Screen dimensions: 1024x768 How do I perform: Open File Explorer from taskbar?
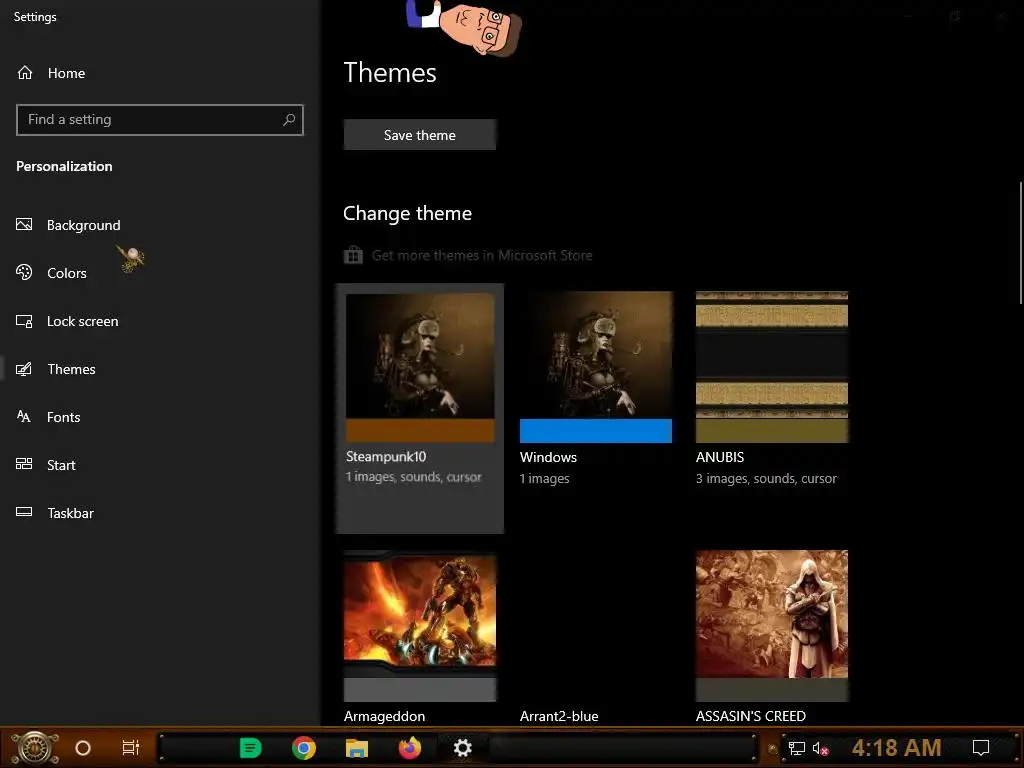357,748
